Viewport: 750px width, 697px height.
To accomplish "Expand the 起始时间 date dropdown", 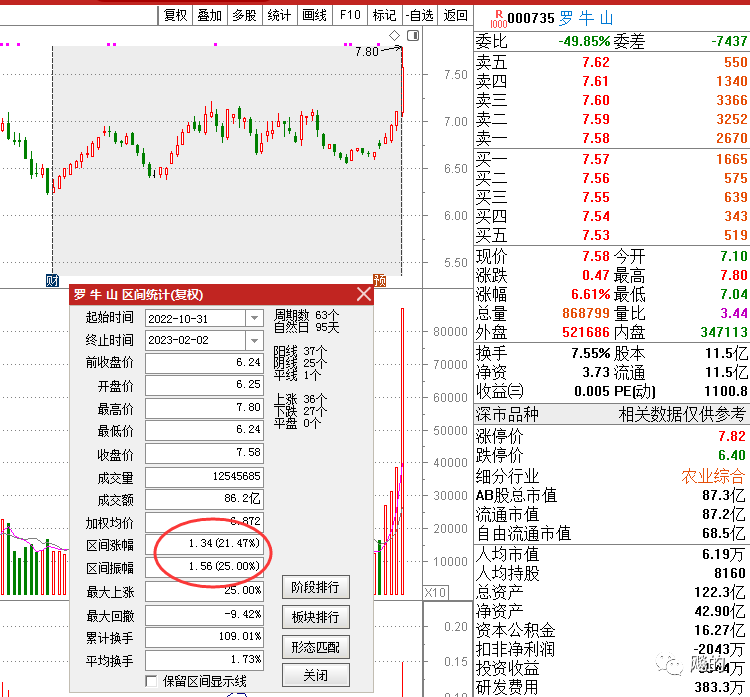I will 254,318.
